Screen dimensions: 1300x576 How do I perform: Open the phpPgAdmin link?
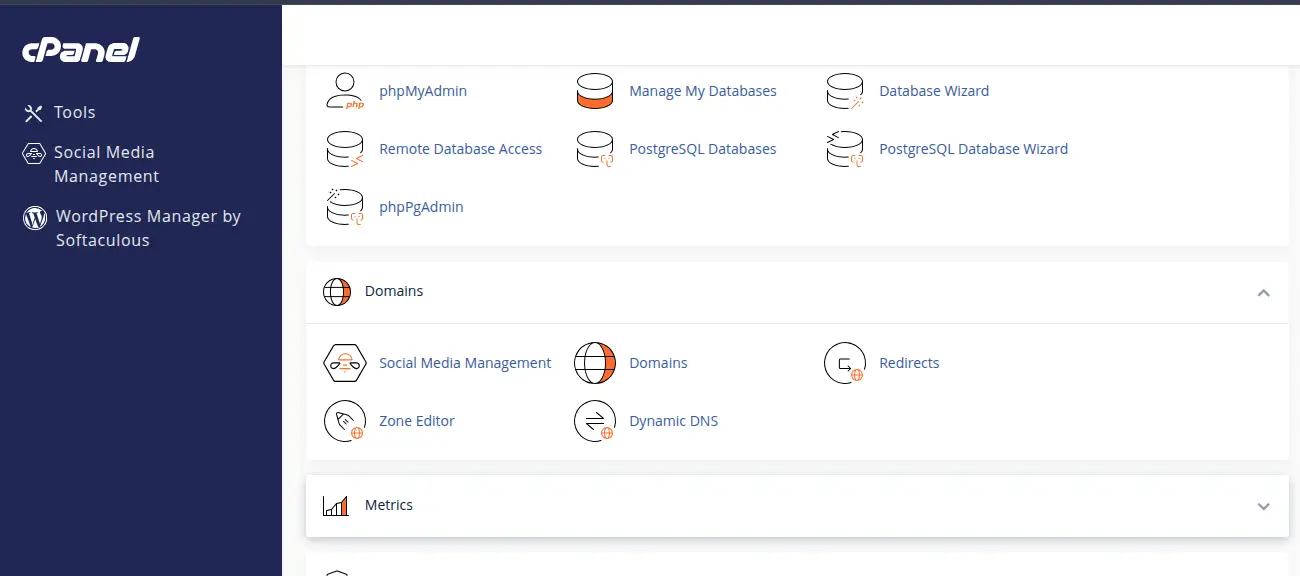tap(422, 207)
